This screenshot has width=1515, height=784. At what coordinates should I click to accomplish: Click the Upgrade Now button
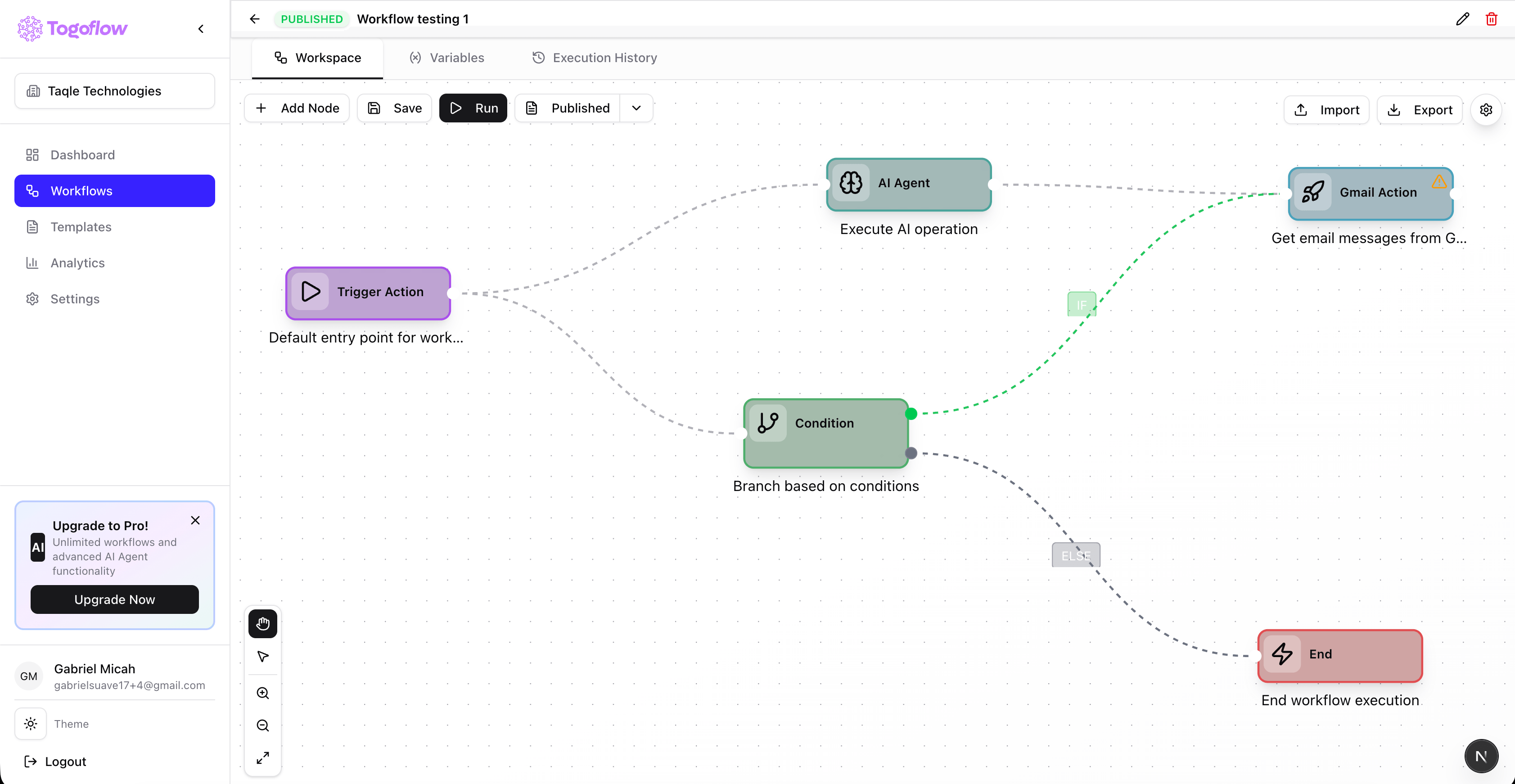pos(114,599)
